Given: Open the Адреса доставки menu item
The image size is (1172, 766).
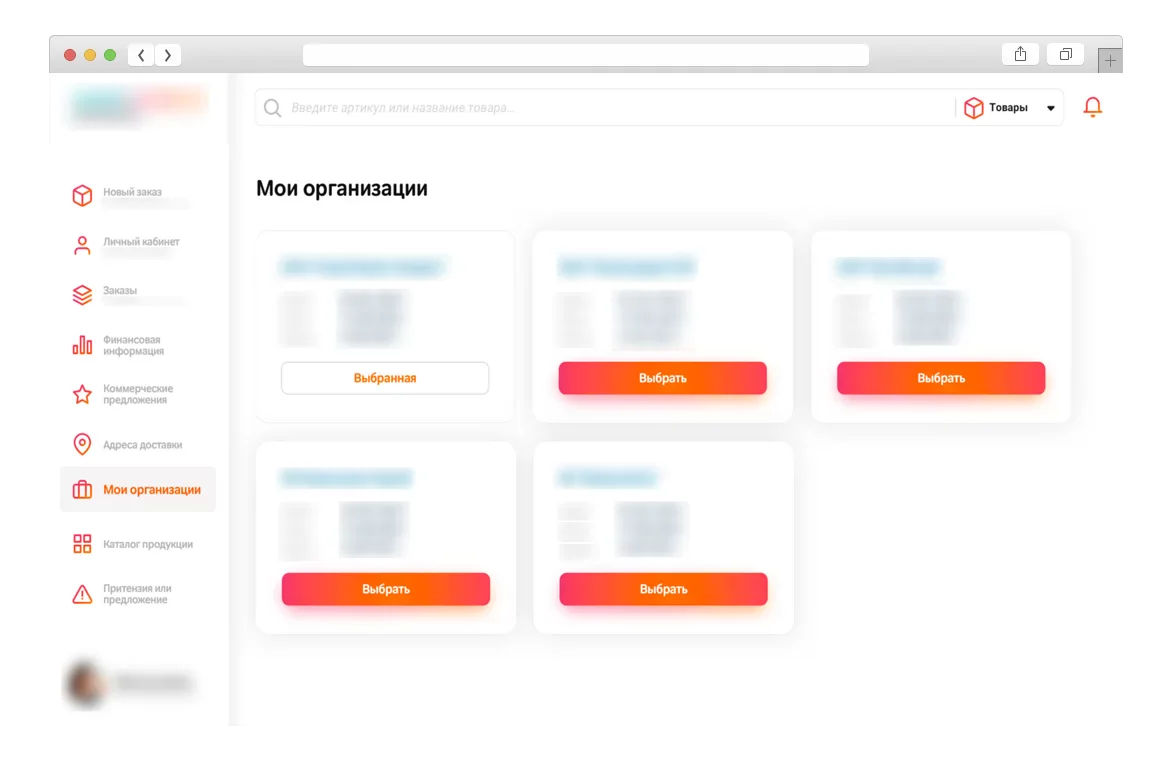Looking at the screenshot, I should [x=138, y=444].
